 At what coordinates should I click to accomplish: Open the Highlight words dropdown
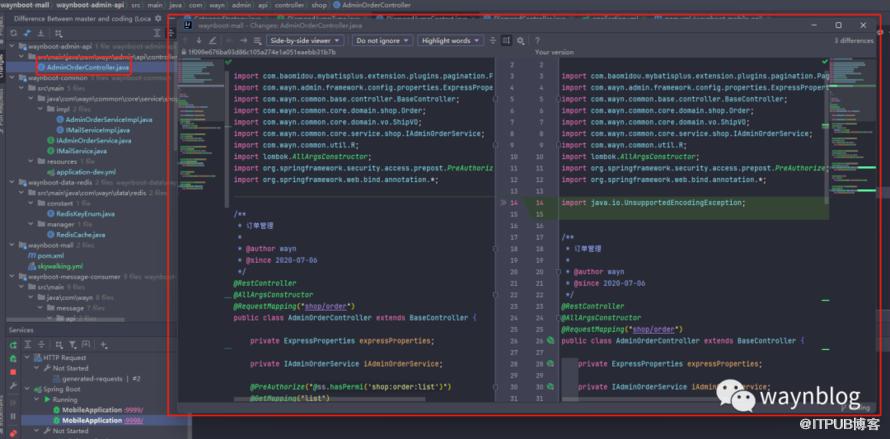coord(449,41)
